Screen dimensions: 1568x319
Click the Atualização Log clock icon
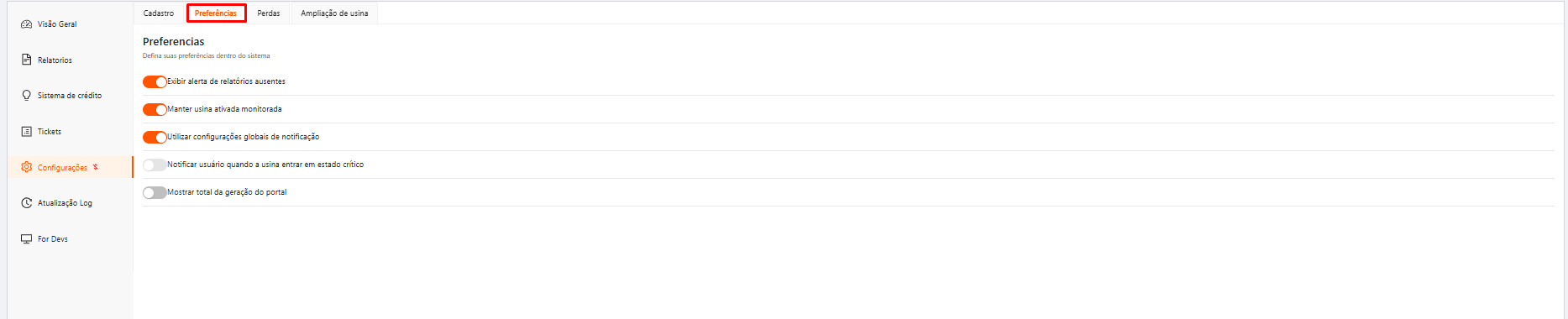click(26, 203)
